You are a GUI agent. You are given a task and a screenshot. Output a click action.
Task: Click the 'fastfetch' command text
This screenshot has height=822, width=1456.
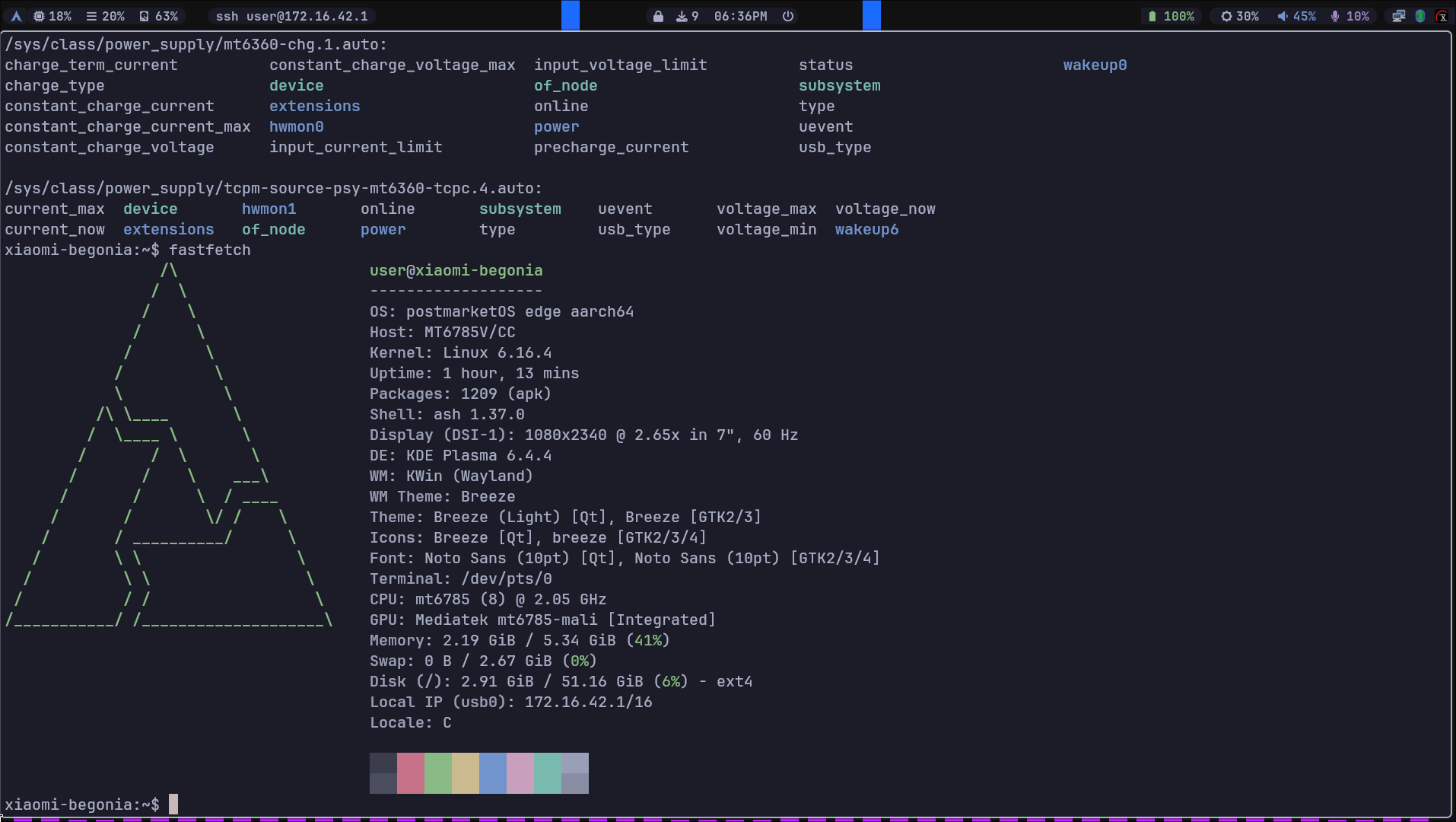tap(210, 250)
